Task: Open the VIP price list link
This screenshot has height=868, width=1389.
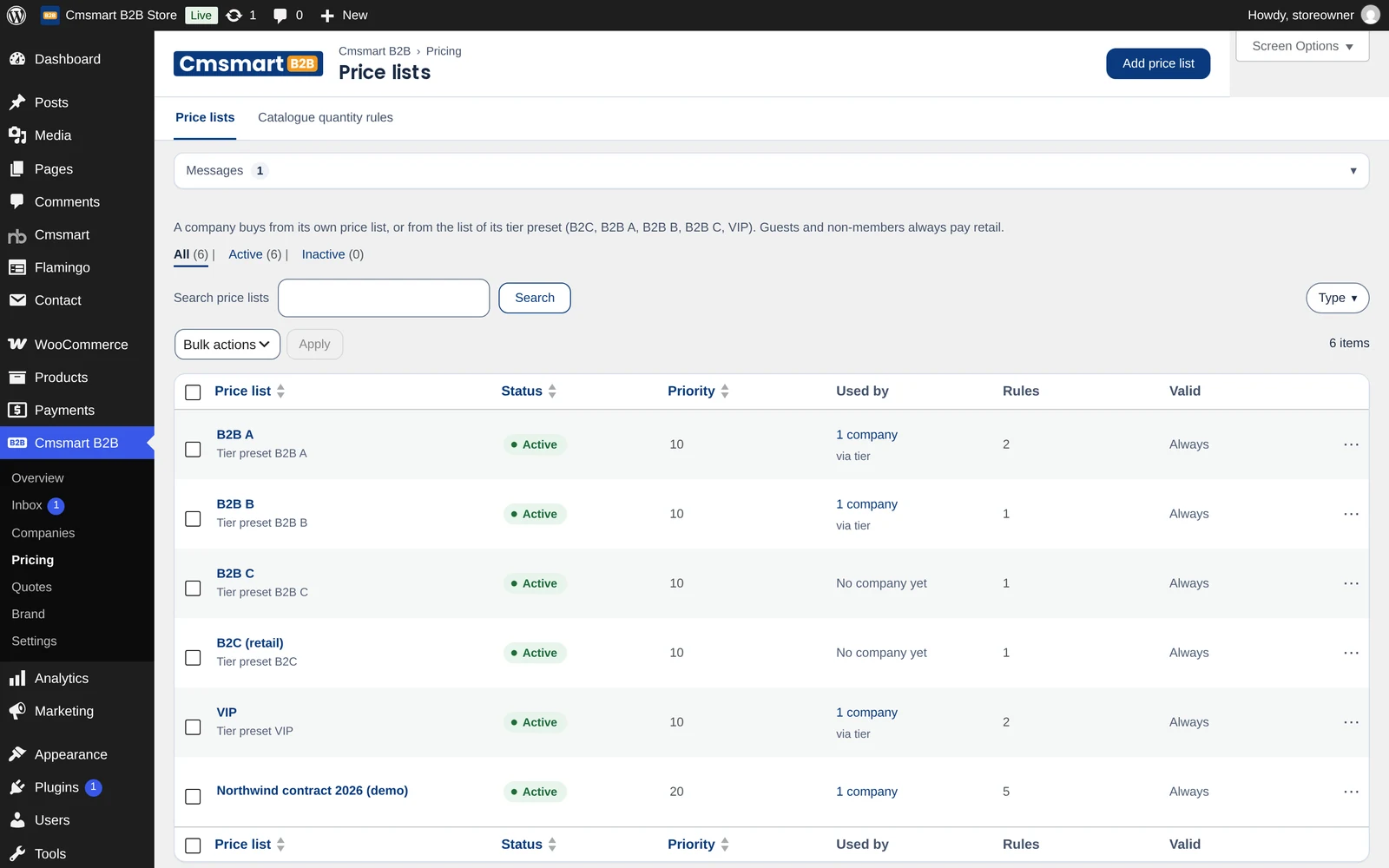Action: point(227,712)
